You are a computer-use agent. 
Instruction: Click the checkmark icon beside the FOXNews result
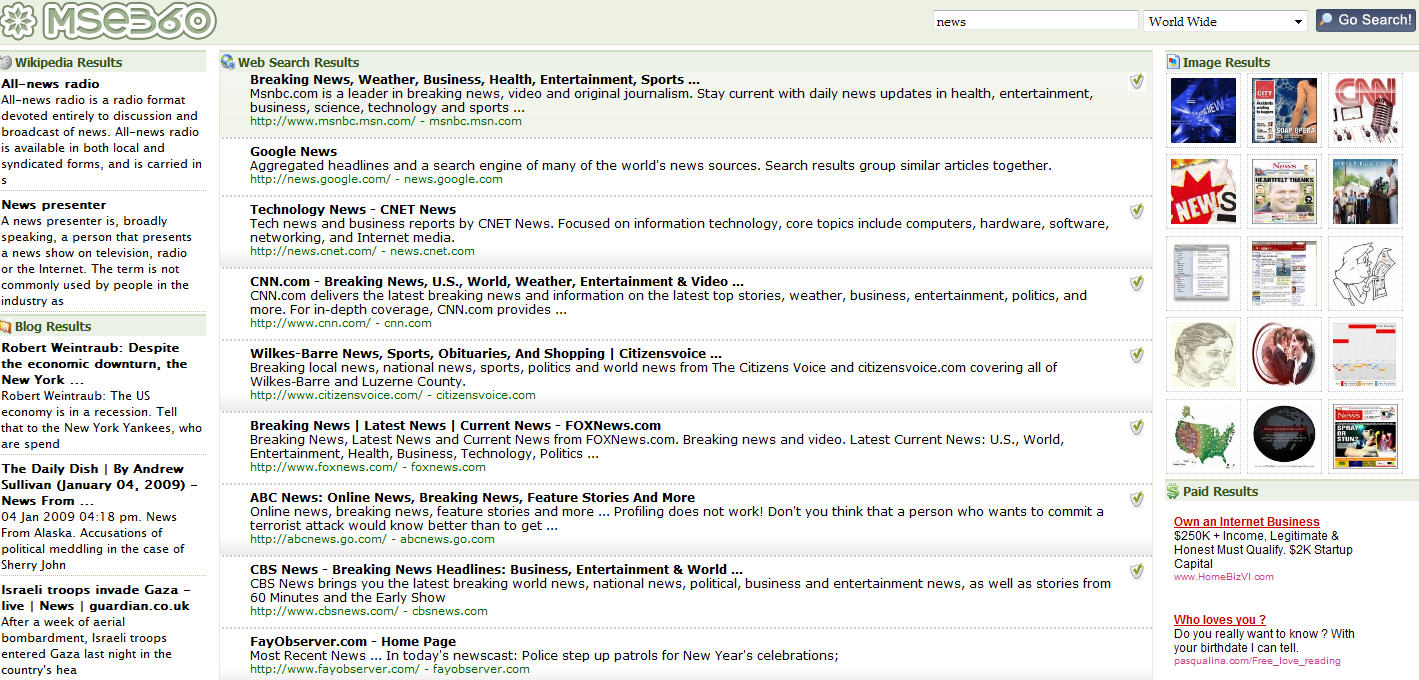[1136, 427]
